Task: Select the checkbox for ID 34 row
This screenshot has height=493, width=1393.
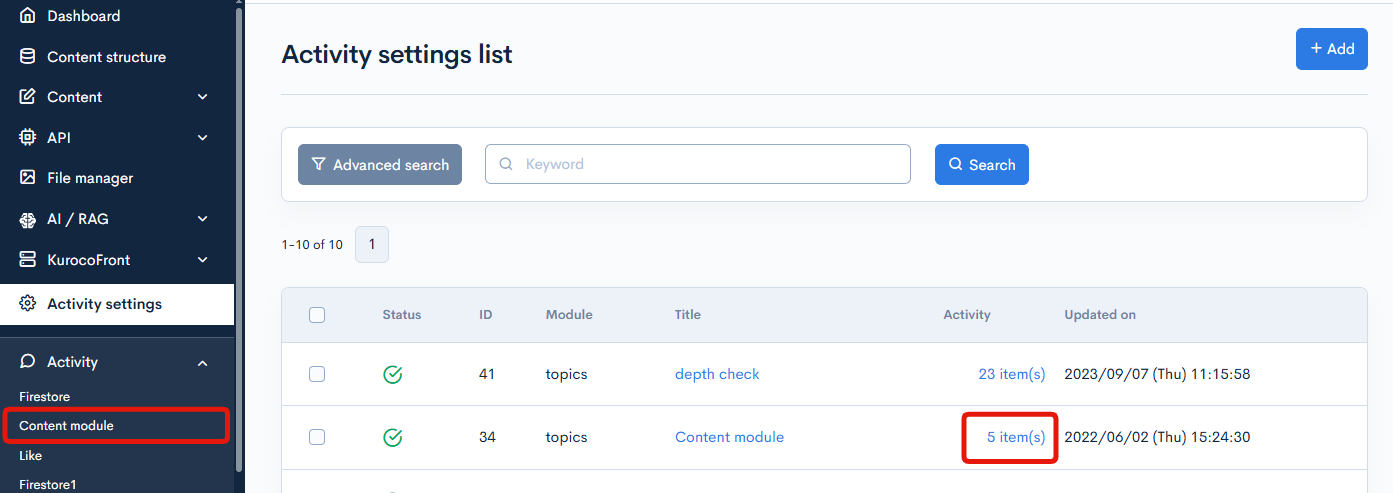Action: tap(317, 437)
